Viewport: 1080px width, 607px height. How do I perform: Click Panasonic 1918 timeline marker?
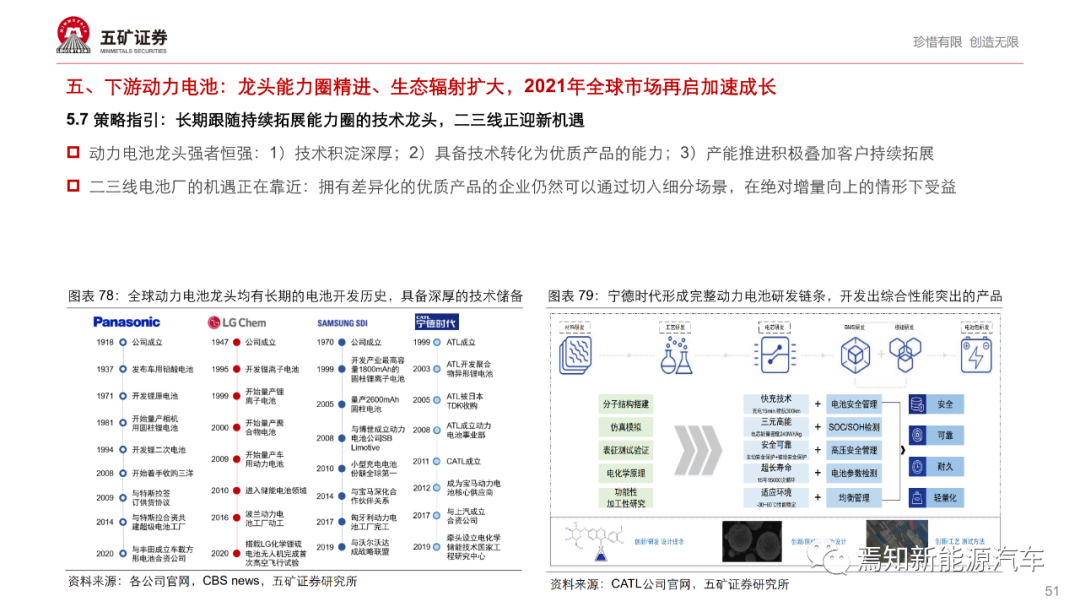pos(123,342)
